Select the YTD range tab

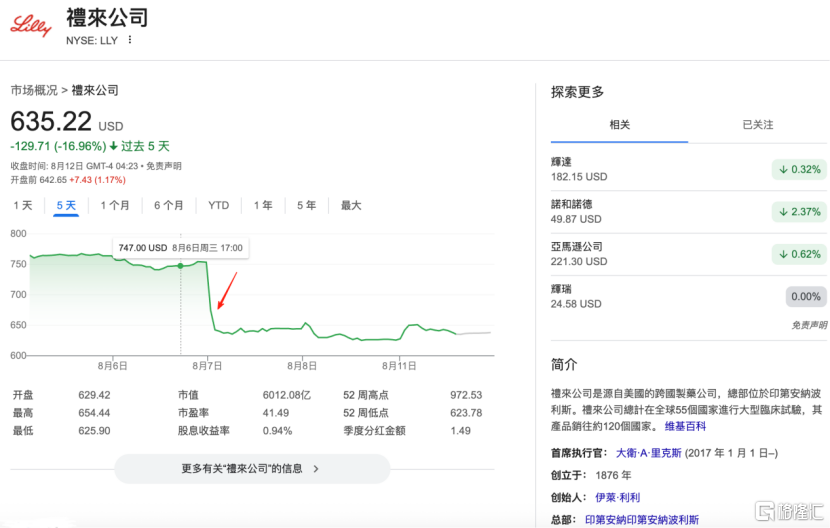tap(219, 205)
